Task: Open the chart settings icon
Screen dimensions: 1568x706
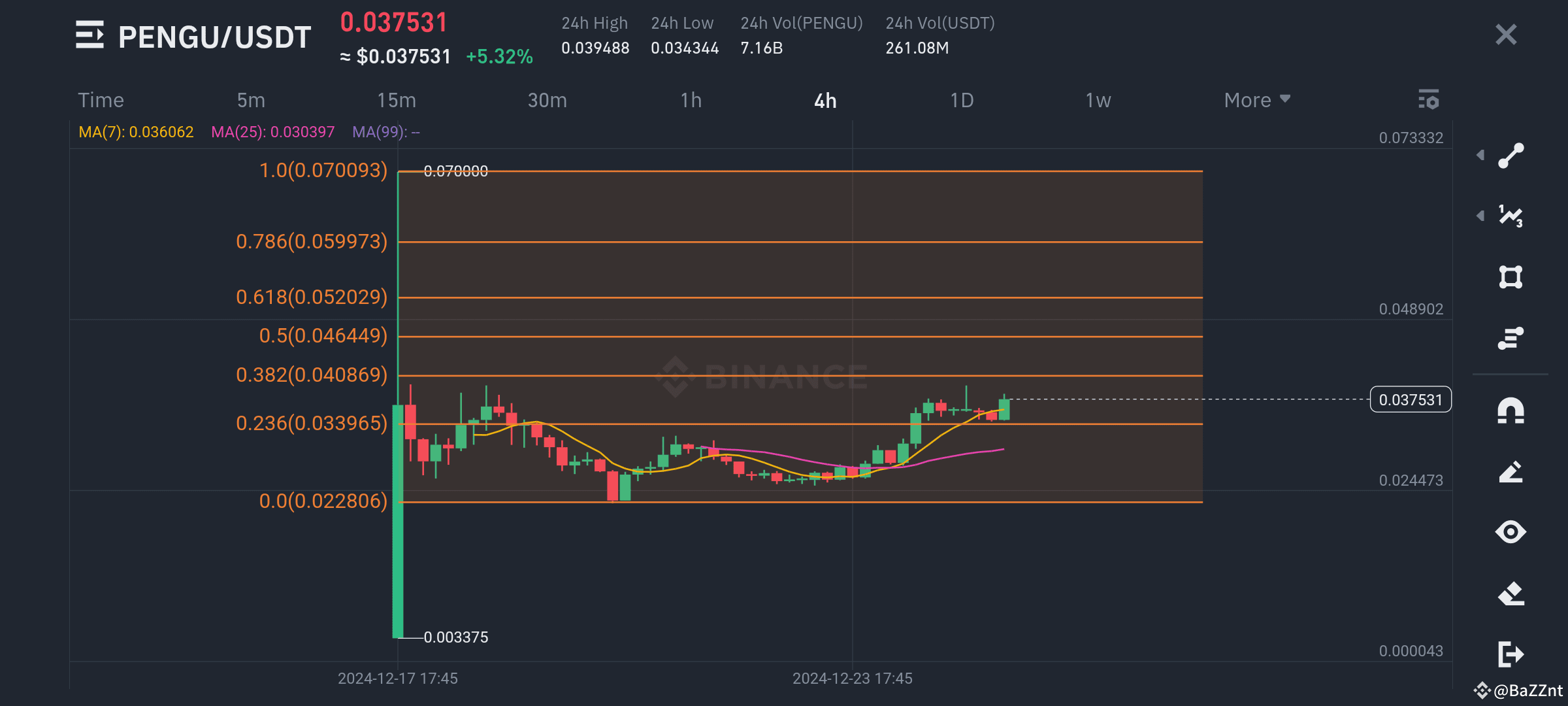Action: click(1429, 100)
